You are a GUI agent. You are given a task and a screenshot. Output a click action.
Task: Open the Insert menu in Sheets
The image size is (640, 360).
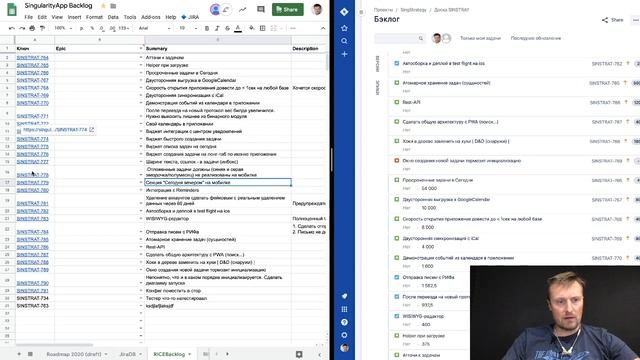point(74,17)
